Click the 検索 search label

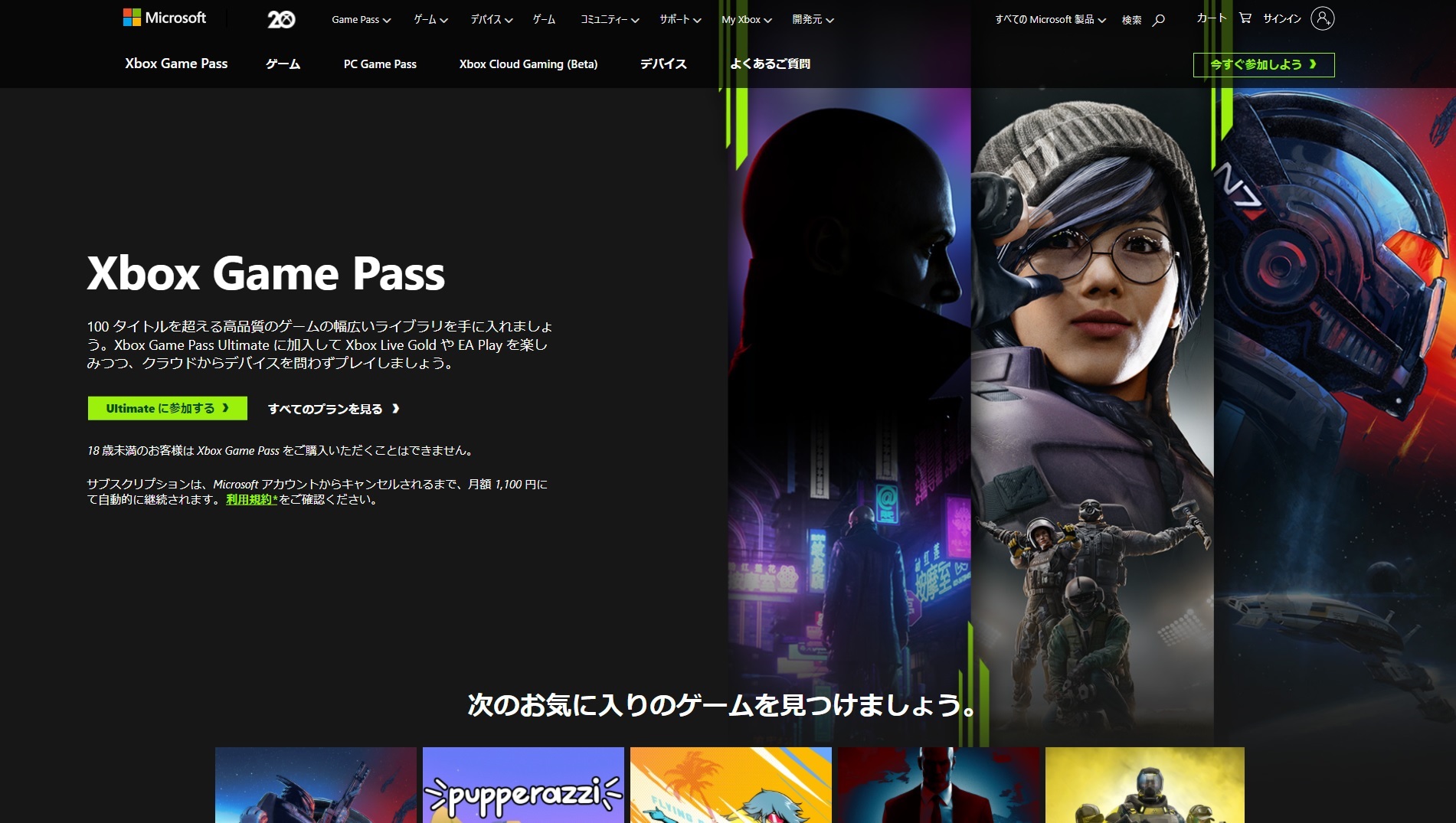(x=1131, y=20)
